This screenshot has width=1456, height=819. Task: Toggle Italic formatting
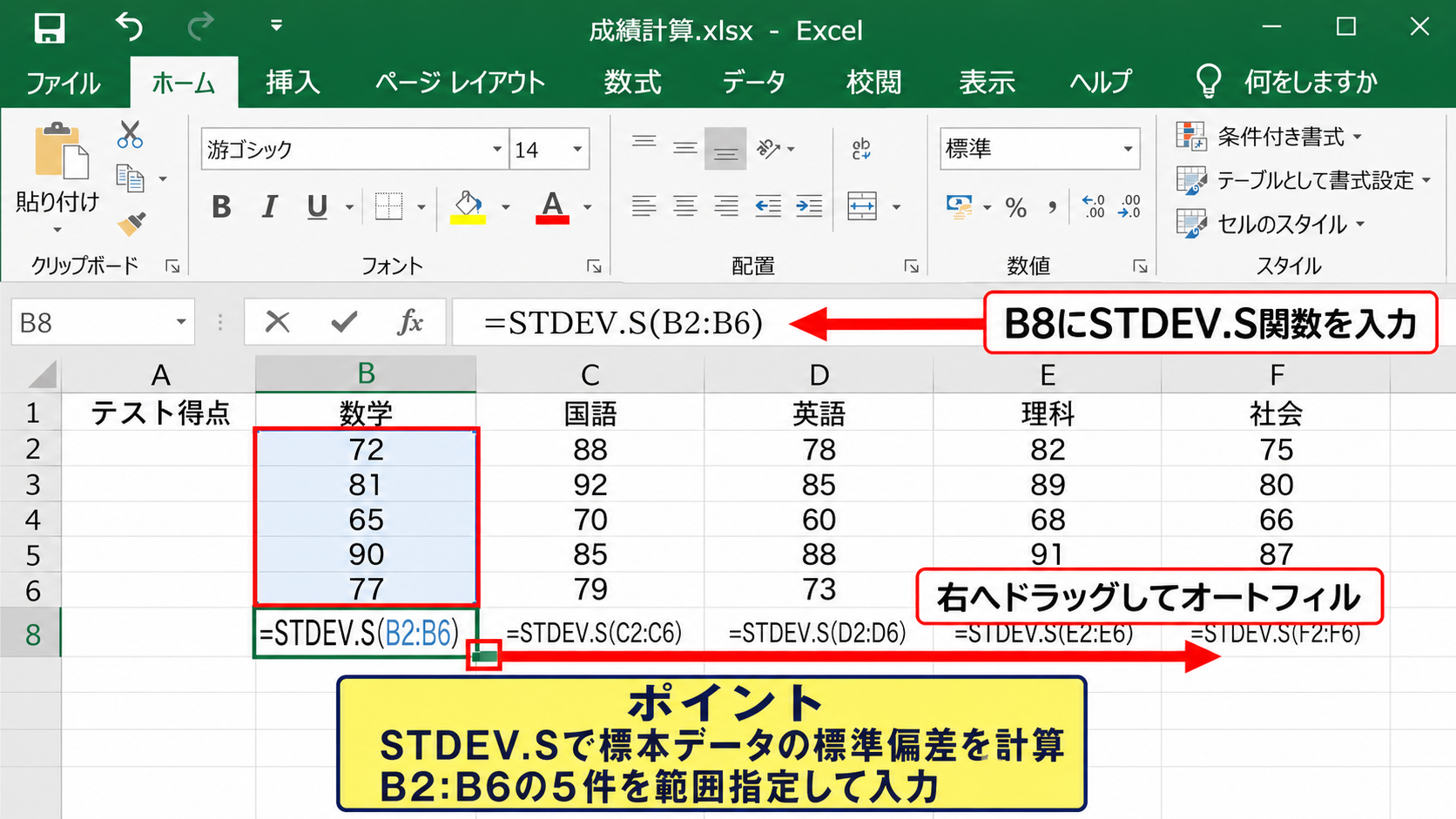point(269,207)
